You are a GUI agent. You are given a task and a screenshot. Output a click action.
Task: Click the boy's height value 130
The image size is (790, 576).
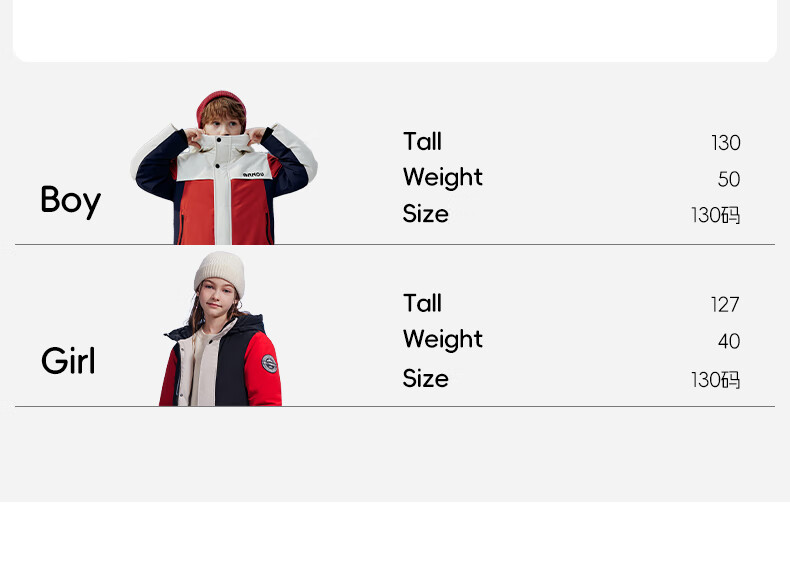point(725,143)
